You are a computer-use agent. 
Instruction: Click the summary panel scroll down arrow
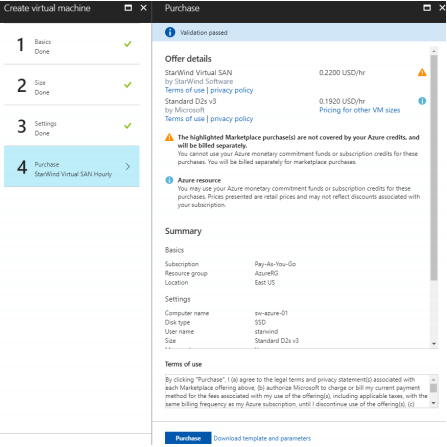point(434,344)
